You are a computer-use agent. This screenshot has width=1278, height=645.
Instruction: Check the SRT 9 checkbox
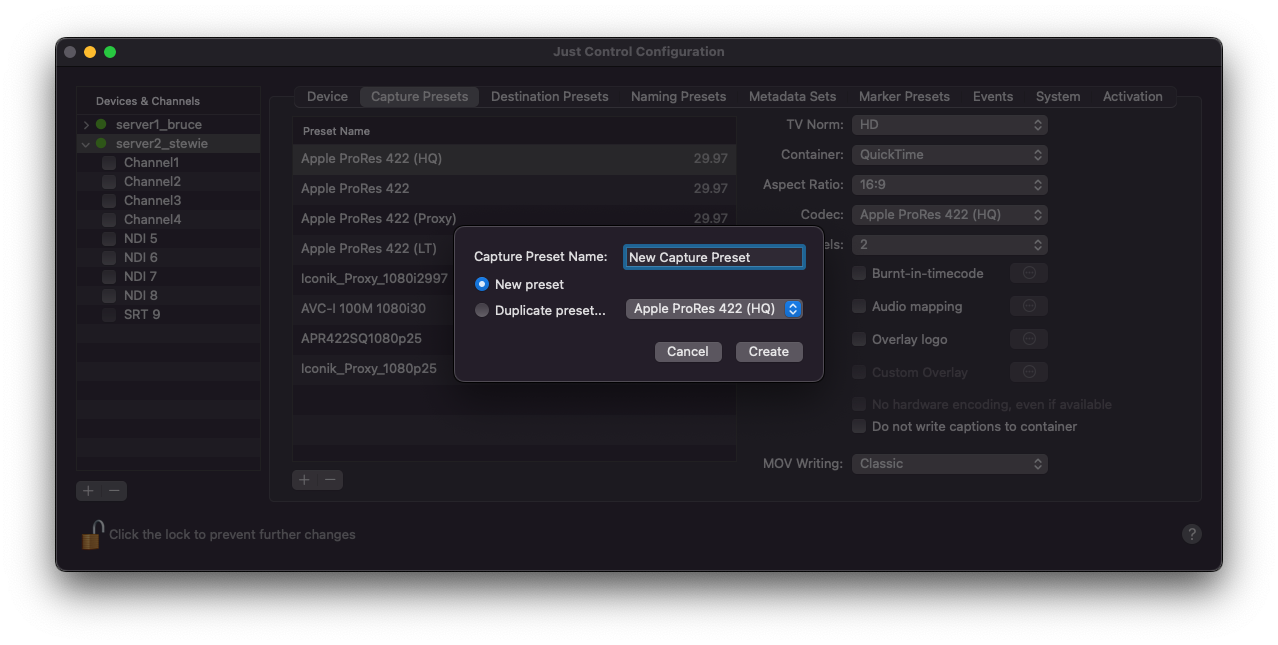109,314
